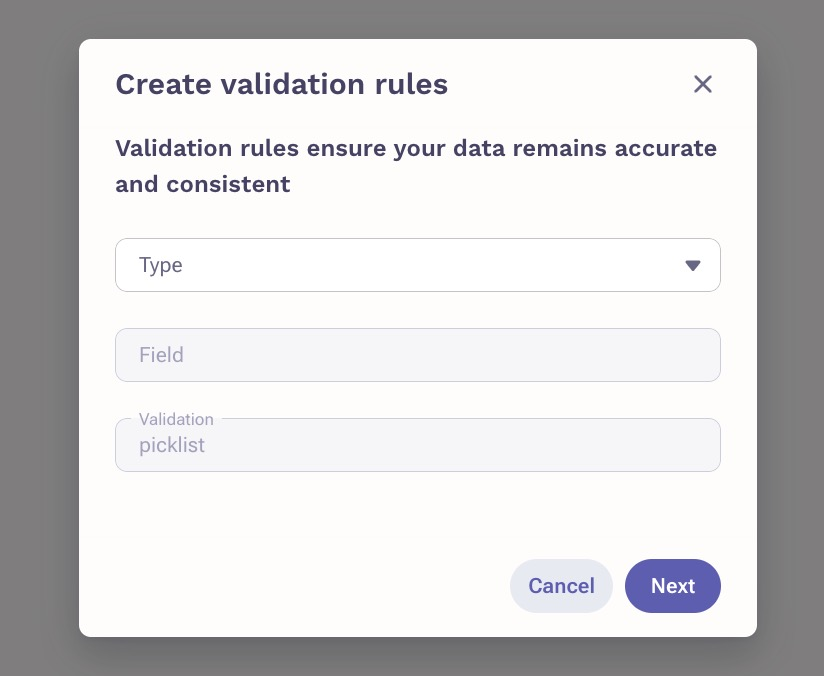
Task: Click the Field placeholder label
Action: (161, 355)
